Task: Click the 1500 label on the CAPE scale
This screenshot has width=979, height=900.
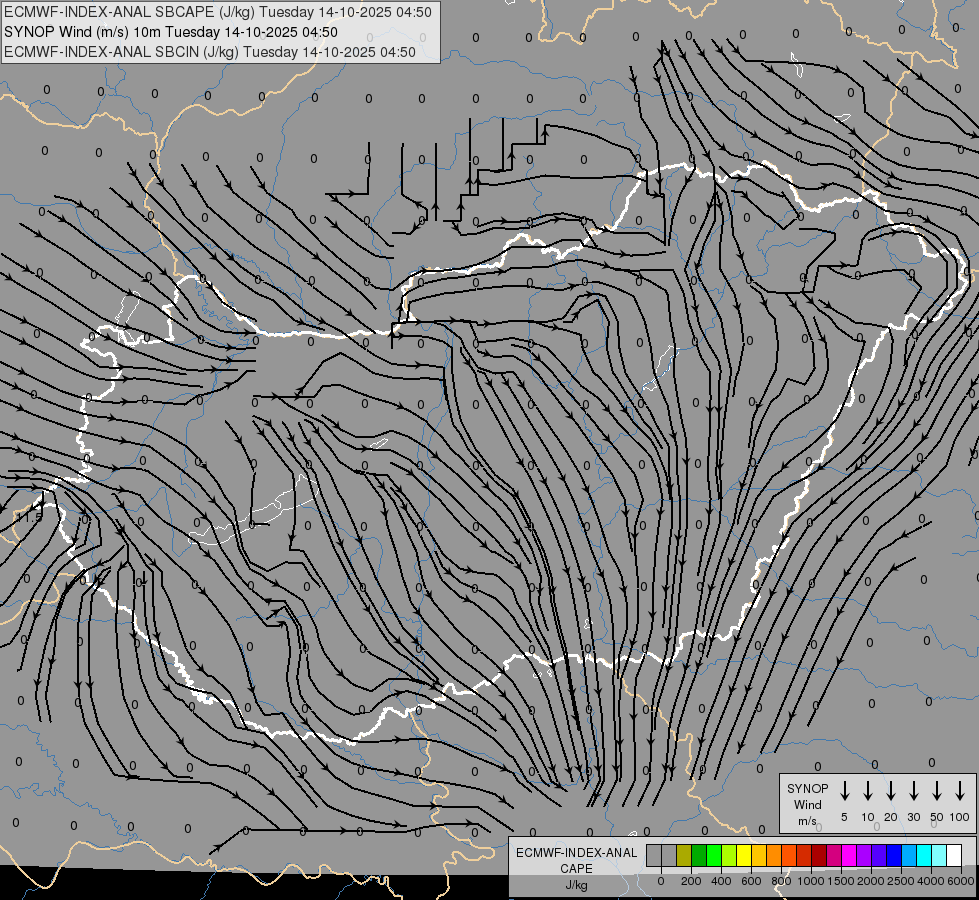Action: pos(841,881)
